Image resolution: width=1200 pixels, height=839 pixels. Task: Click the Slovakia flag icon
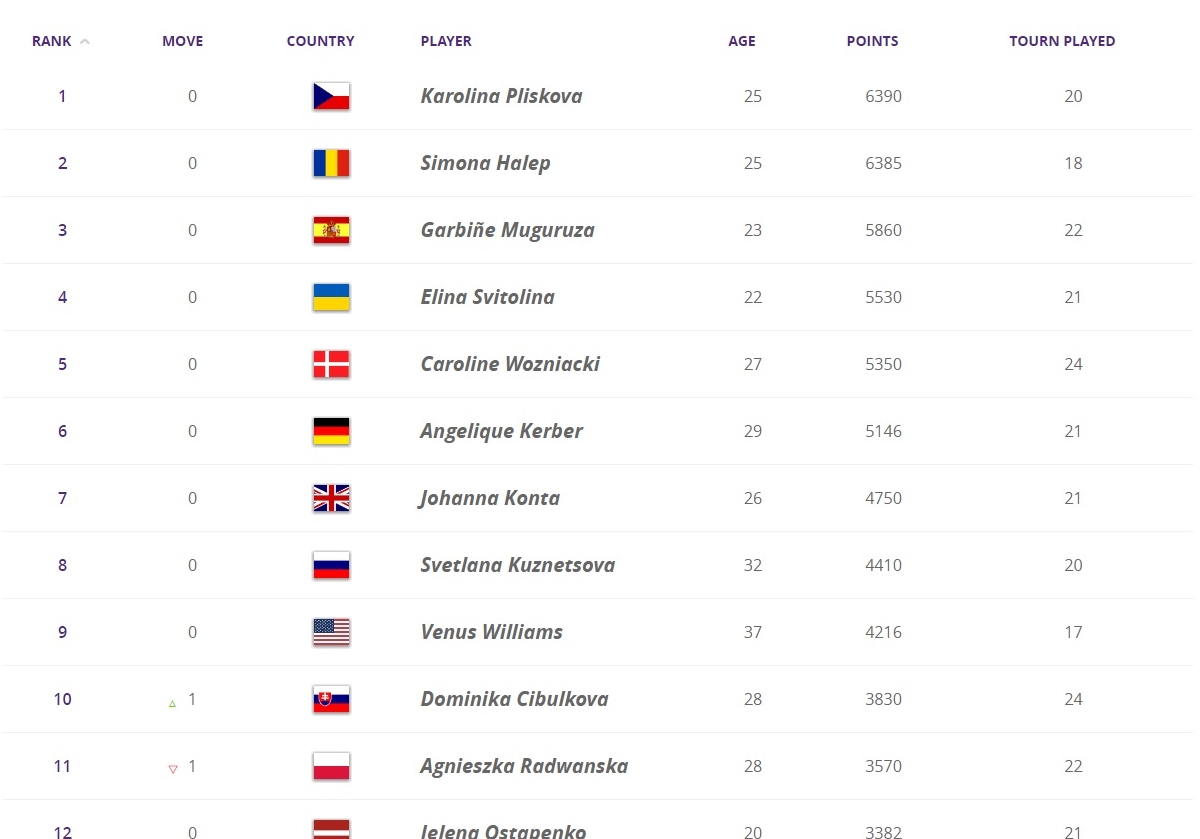[x=331, y=700]
